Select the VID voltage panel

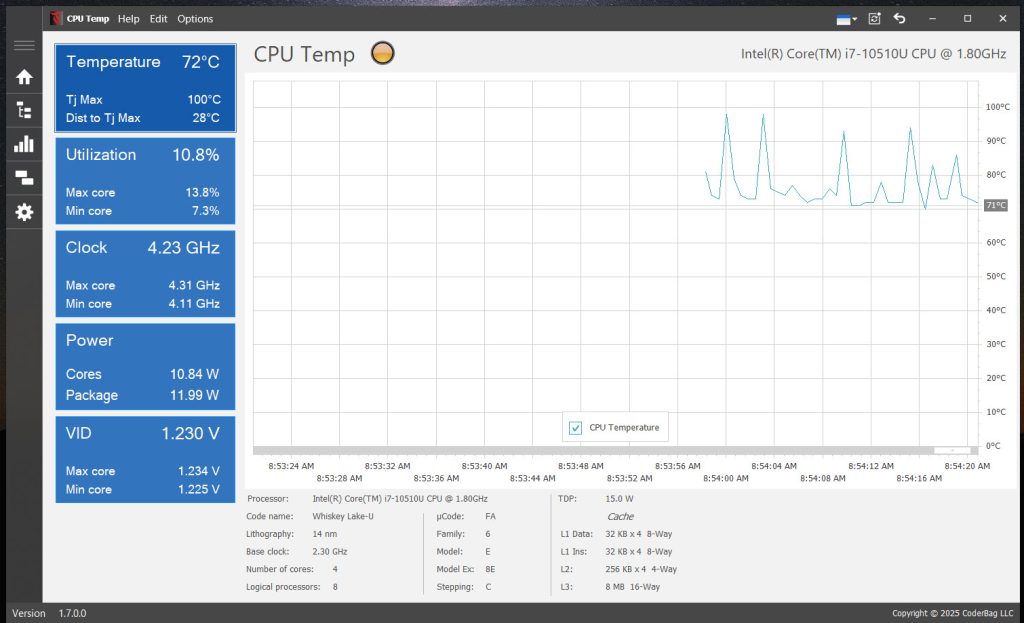coord(145,460)
